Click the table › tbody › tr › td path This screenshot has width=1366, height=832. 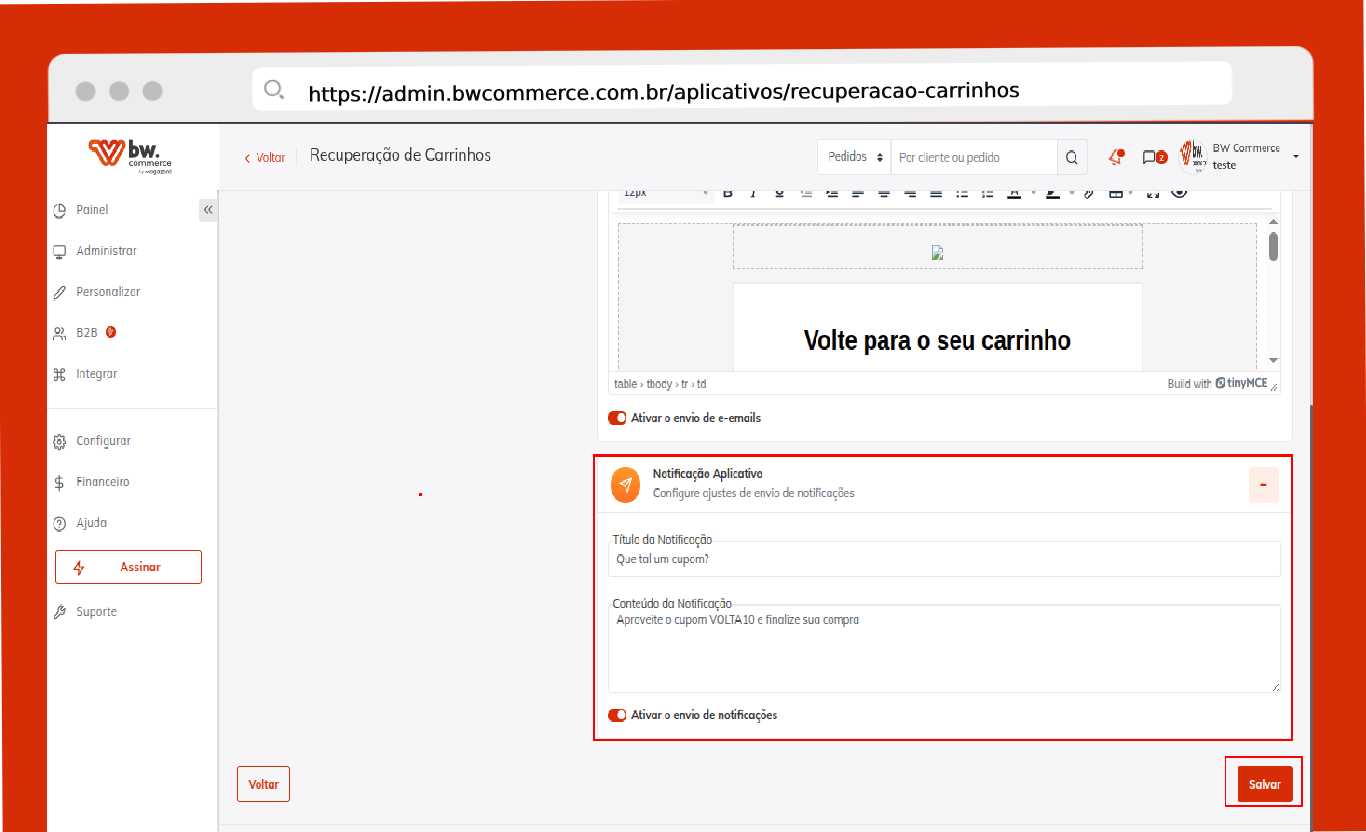click(x=660, y=384)
